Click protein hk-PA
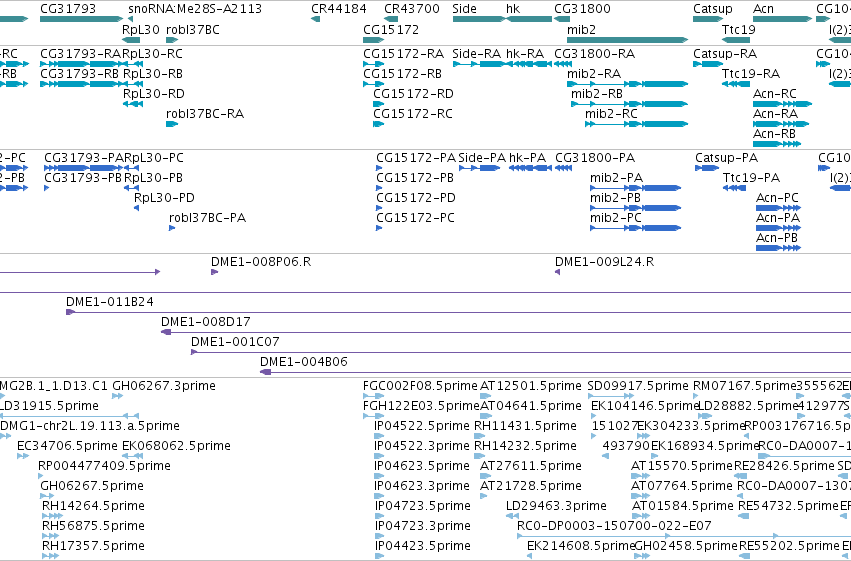The width and height of the screenshot is (851, 561). [528, 157]
